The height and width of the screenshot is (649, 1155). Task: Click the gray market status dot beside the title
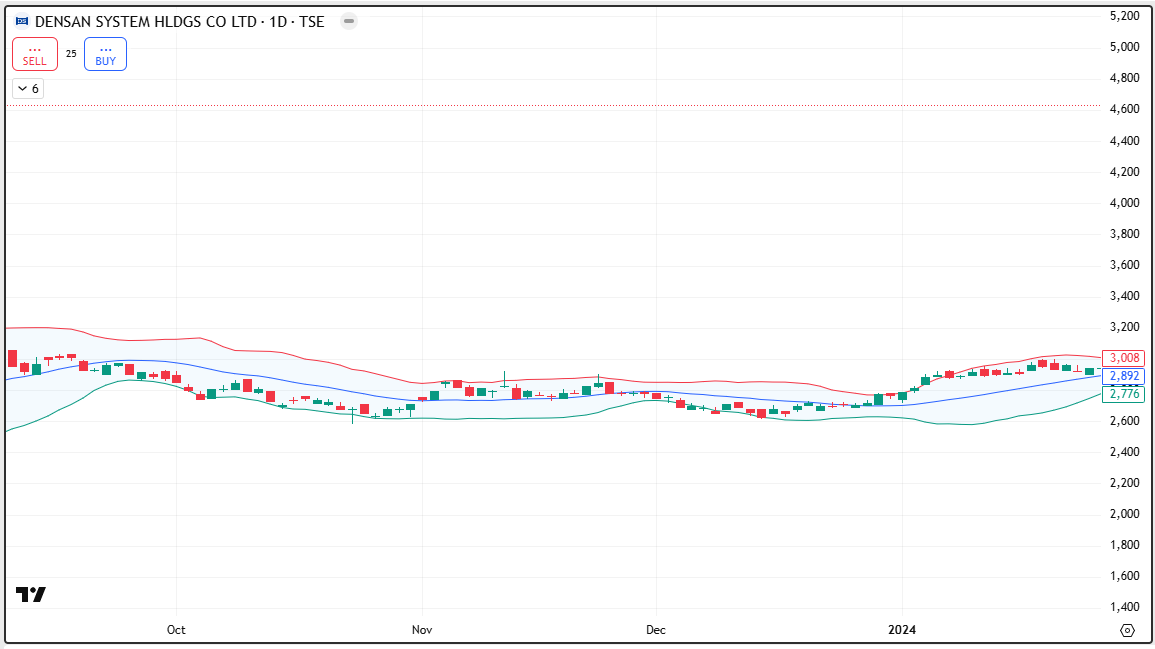point(349,21)
